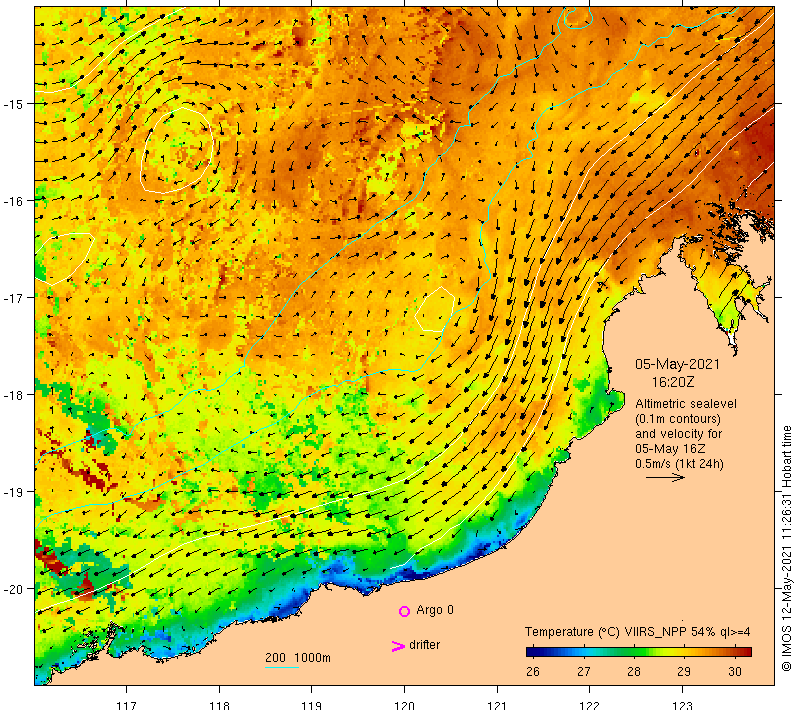Screen dimensions: 800x710
Task: Click the -16 latitude axis label
Action: tap(13, 201)
